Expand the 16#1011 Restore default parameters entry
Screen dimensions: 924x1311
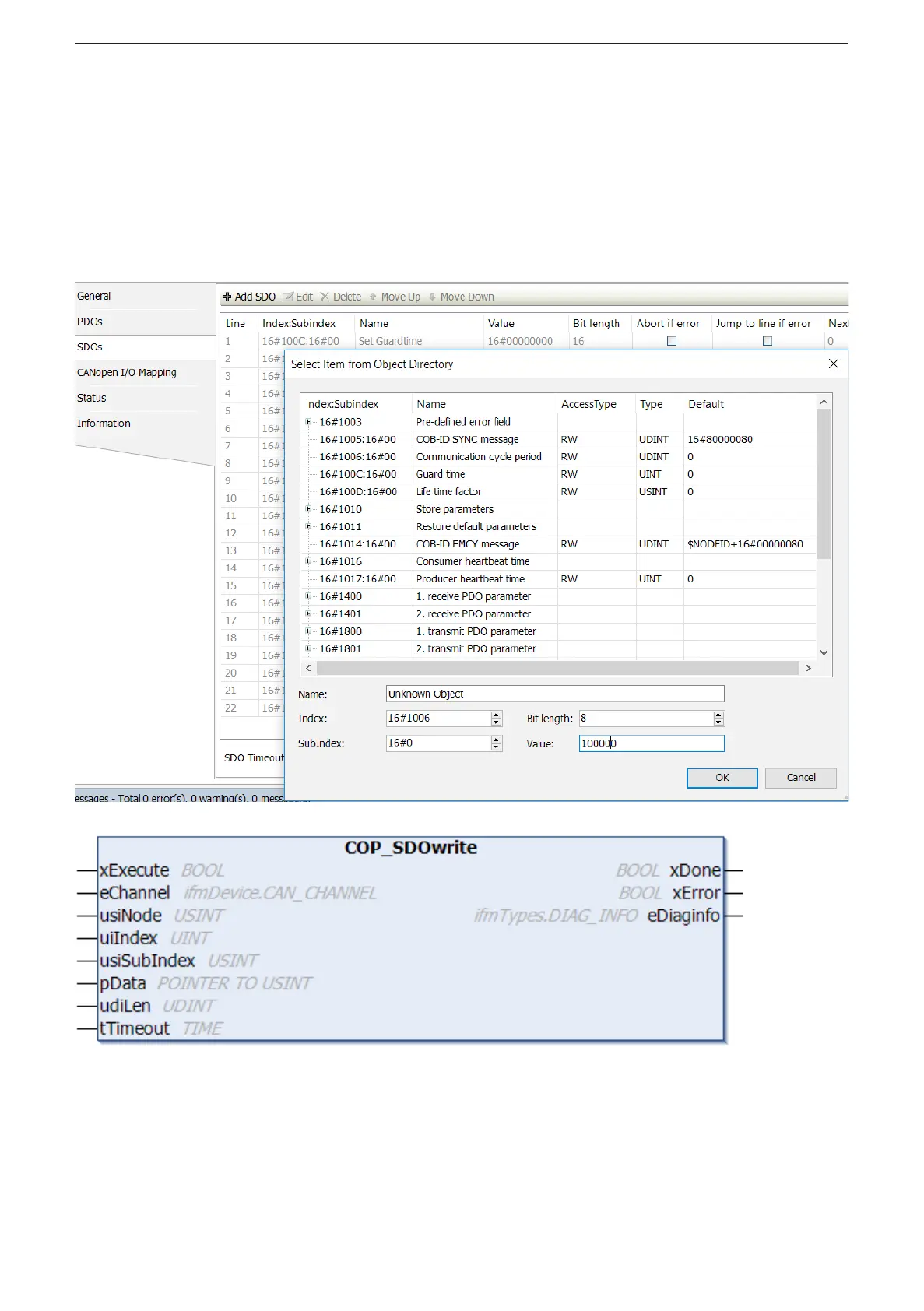(308, 526)
